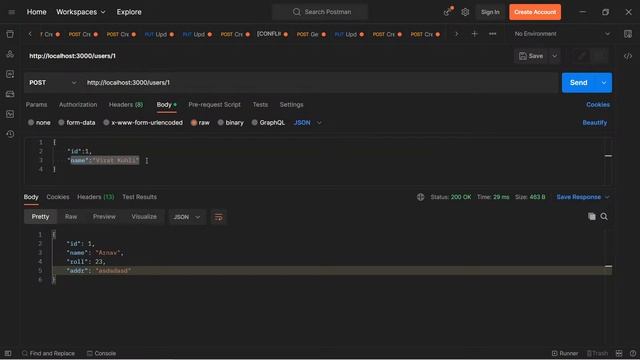Copy the response body to clipboard
Viewport: 640px width, 360px height.
coord(591,217)
